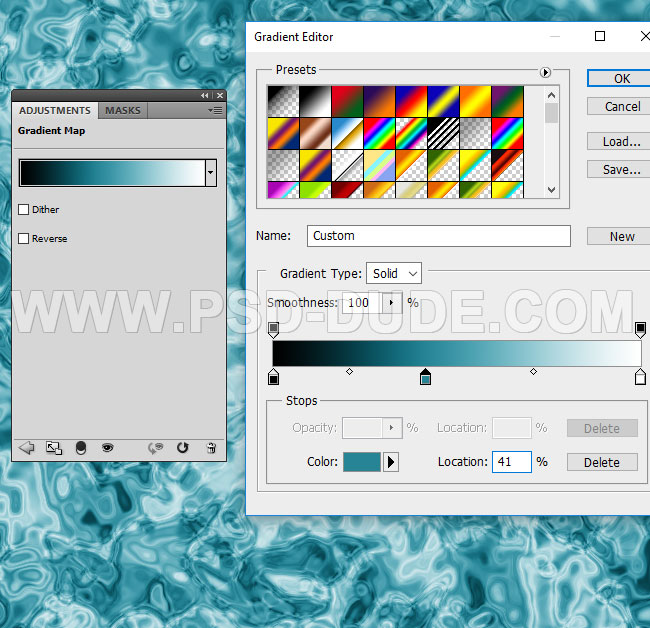Collapse the Adjustments panel with double arrows
The height and width of the screenshot is (628, 650).
click(x=204, y=95)
